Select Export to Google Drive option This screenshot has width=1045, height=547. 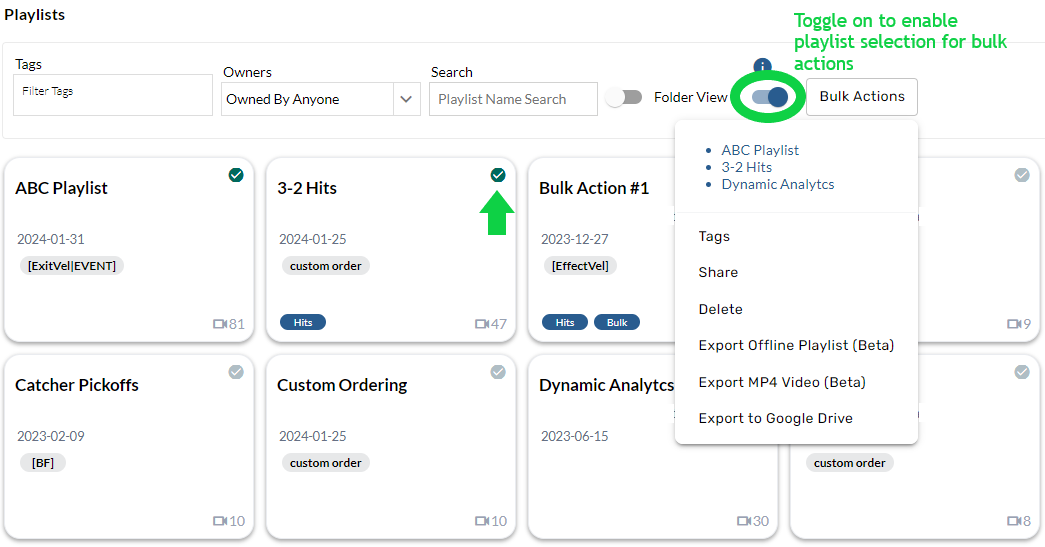coord(775,418)
